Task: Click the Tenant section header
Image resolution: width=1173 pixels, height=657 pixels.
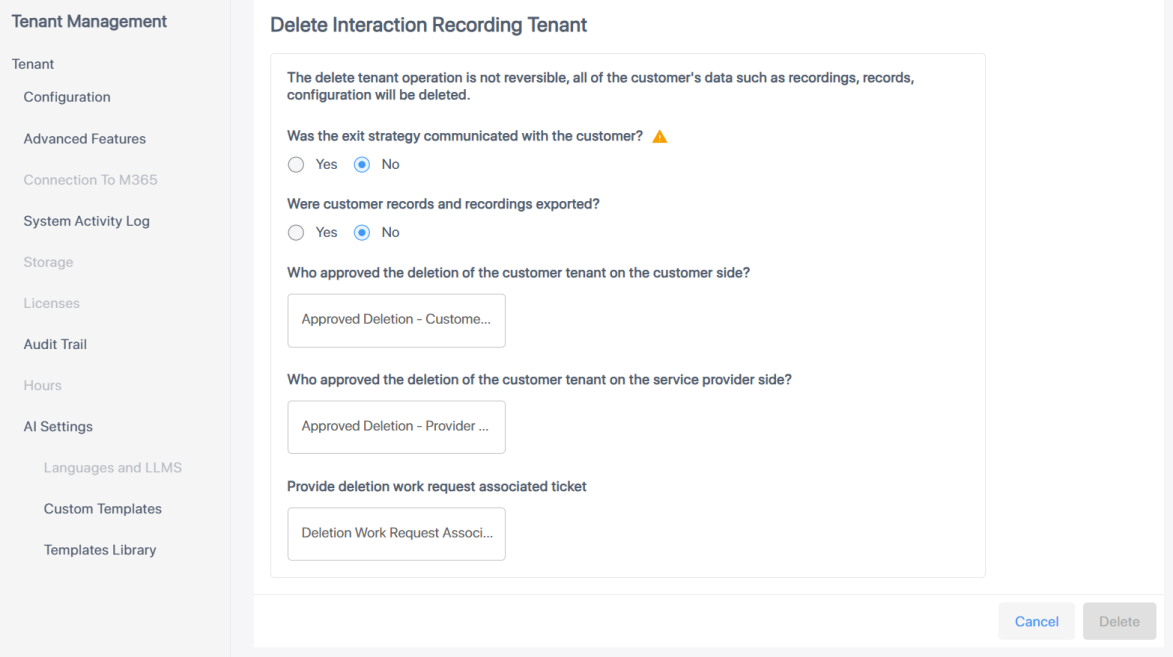Action: pos(33,64)
